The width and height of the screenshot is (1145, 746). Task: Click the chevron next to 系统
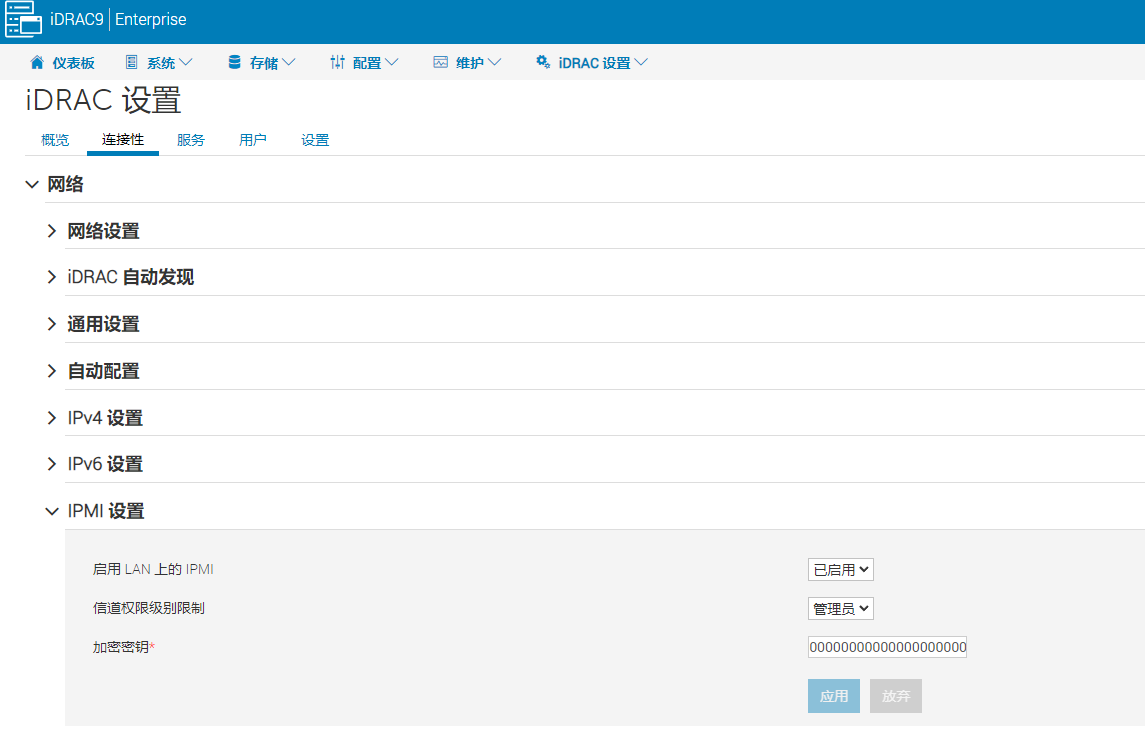point(185,63)
